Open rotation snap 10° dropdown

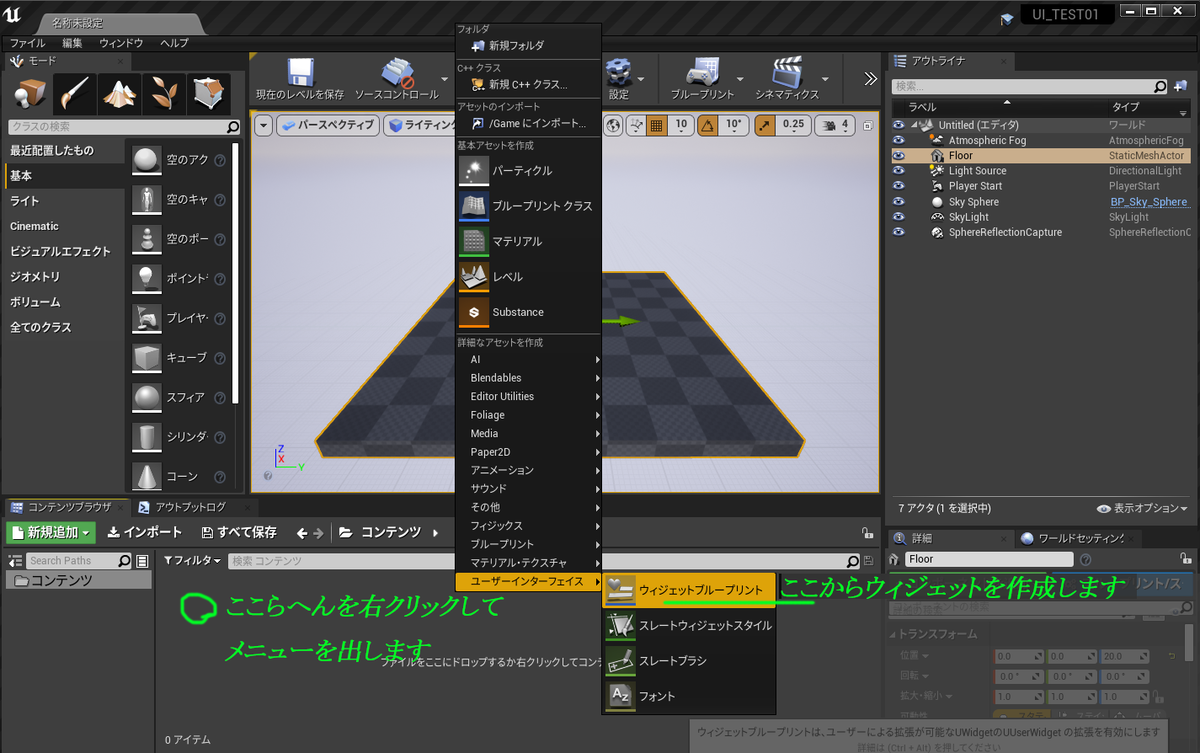click(734, 125)
